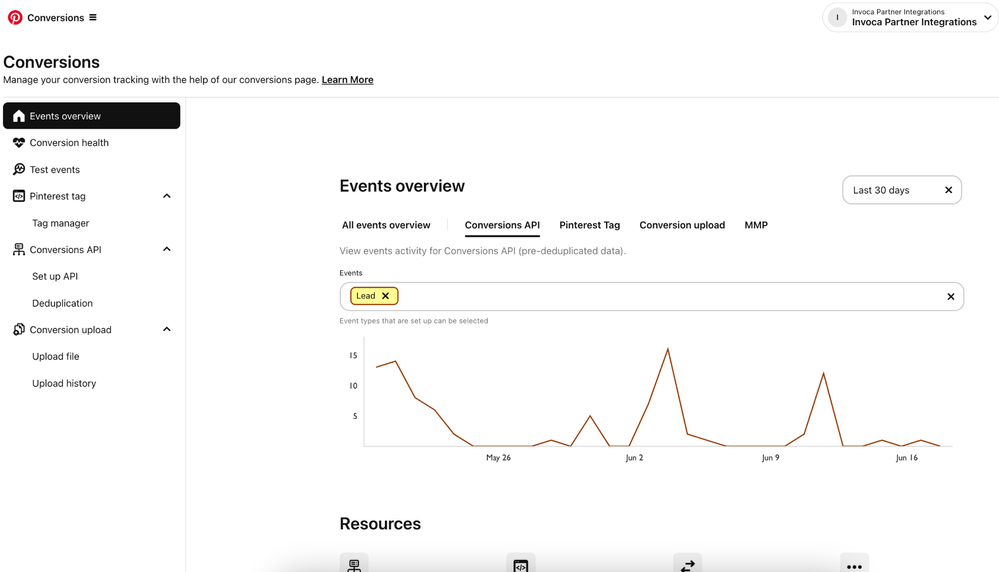Switch to Conversion upload tab
Image resolution: width=999 pixels, height=572 pixels.
click(682, 225)
